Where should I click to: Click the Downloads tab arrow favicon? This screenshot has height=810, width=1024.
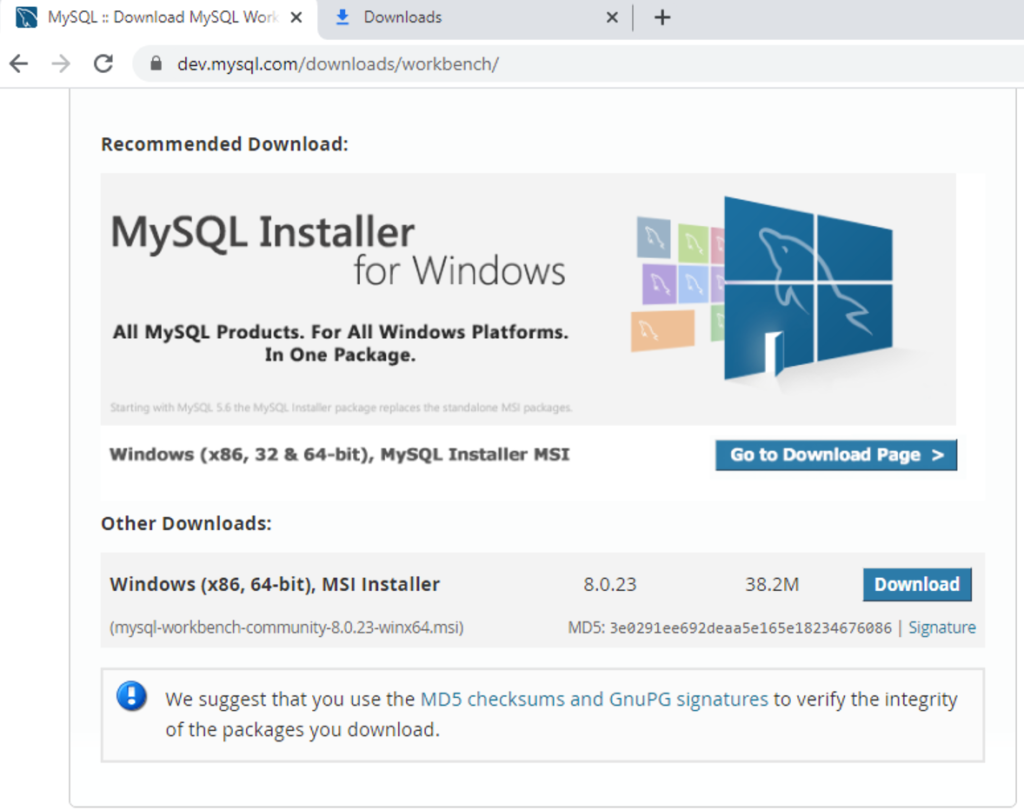pyautogui.click(x=342, y=18)
